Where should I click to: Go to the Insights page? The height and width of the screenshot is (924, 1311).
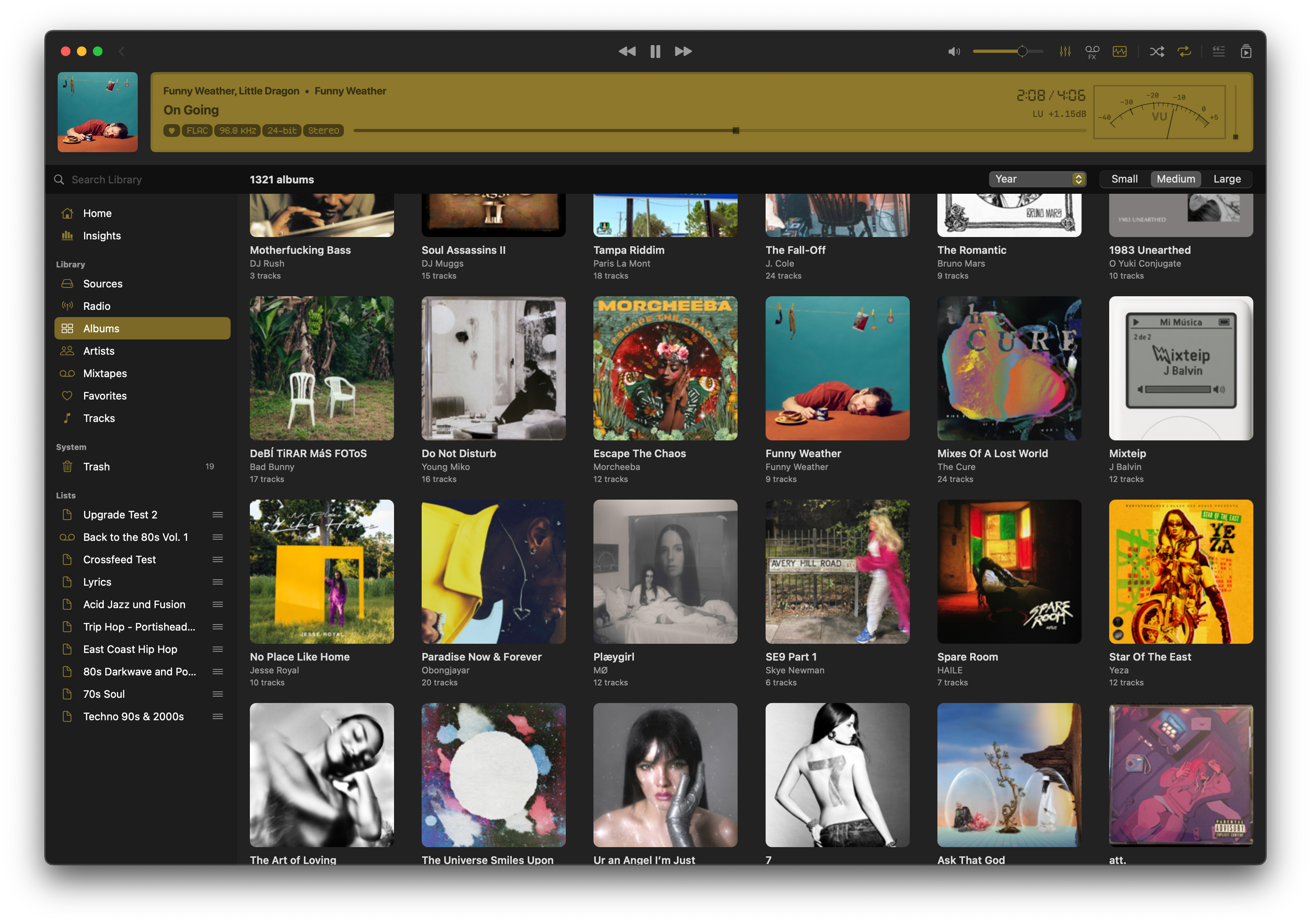(102, 236)
